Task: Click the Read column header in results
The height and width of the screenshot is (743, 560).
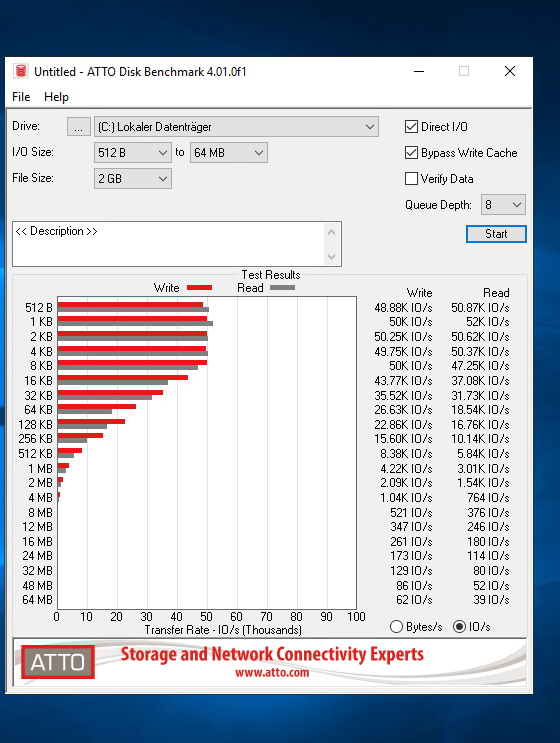Action: 496,292
